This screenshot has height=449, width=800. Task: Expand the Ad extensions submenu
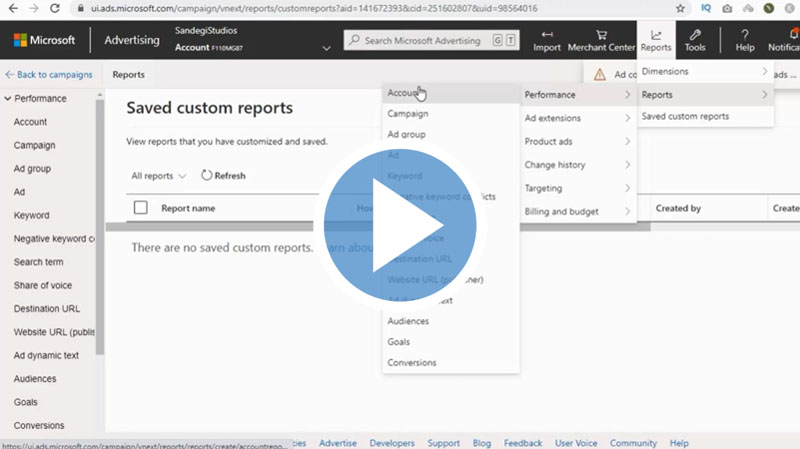click(x=578, y=118)
